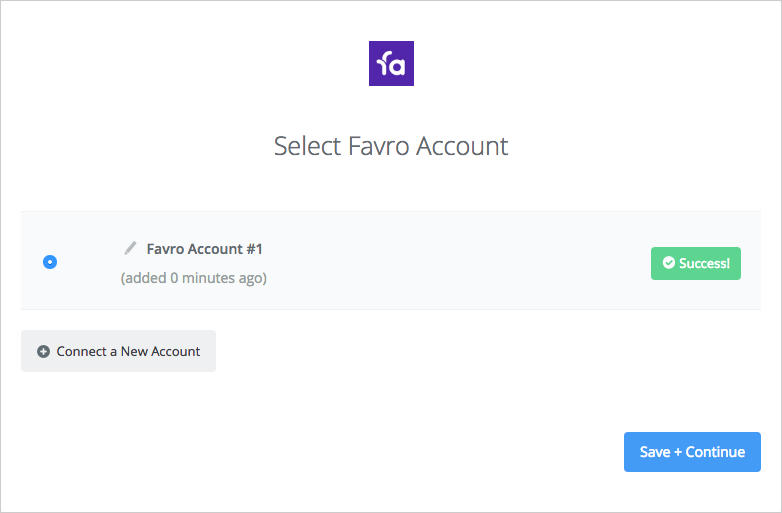Image resolution: width=782 pixels, height=513 pixels.
Task: Choose the blue selected account radio
Action: point(50,262)
